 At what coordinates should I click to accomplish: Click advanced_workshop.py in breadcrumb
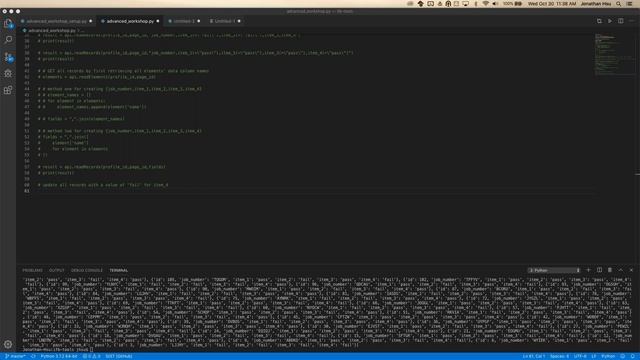[x=51, y=30]
